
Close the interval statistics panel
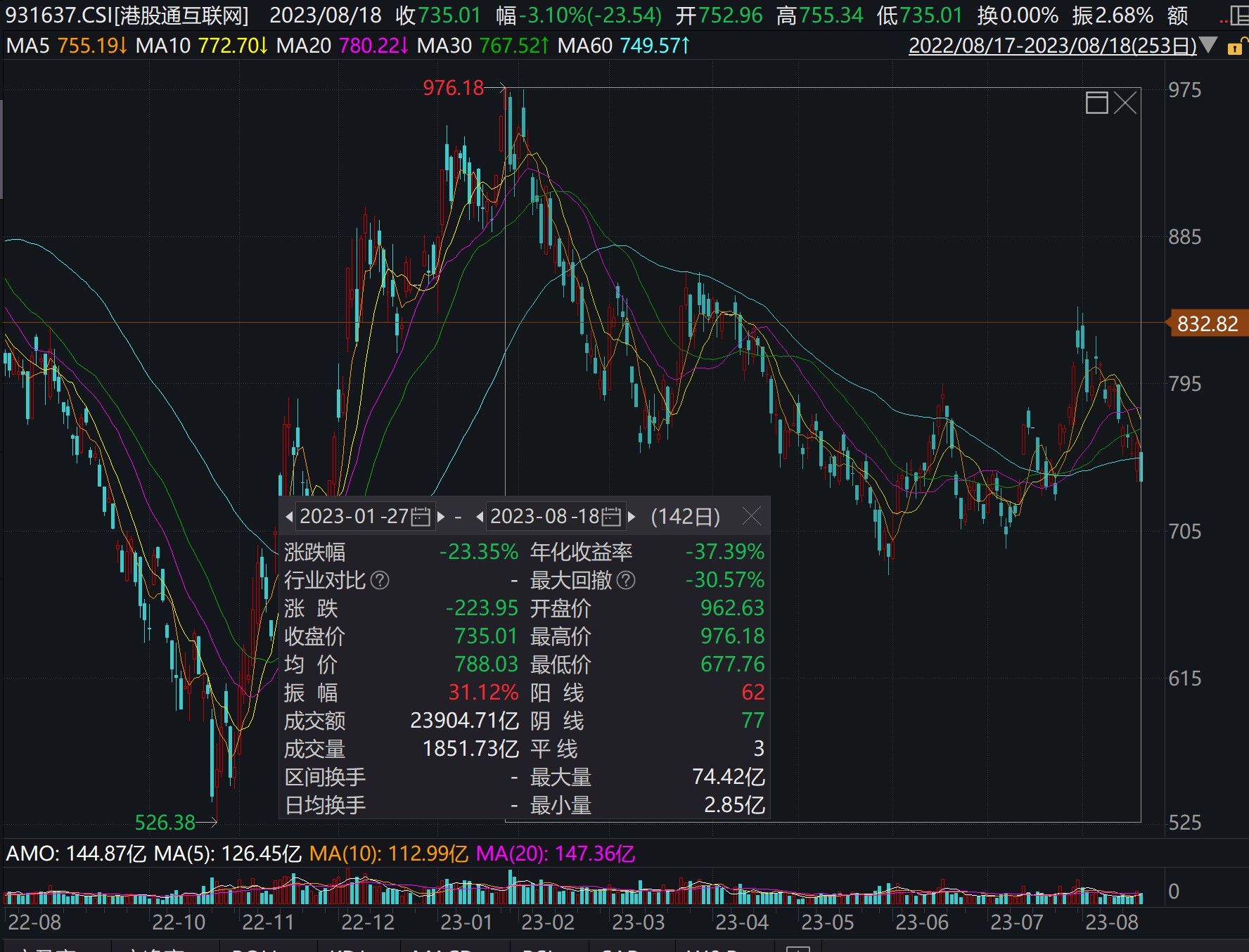click(752, 517)
